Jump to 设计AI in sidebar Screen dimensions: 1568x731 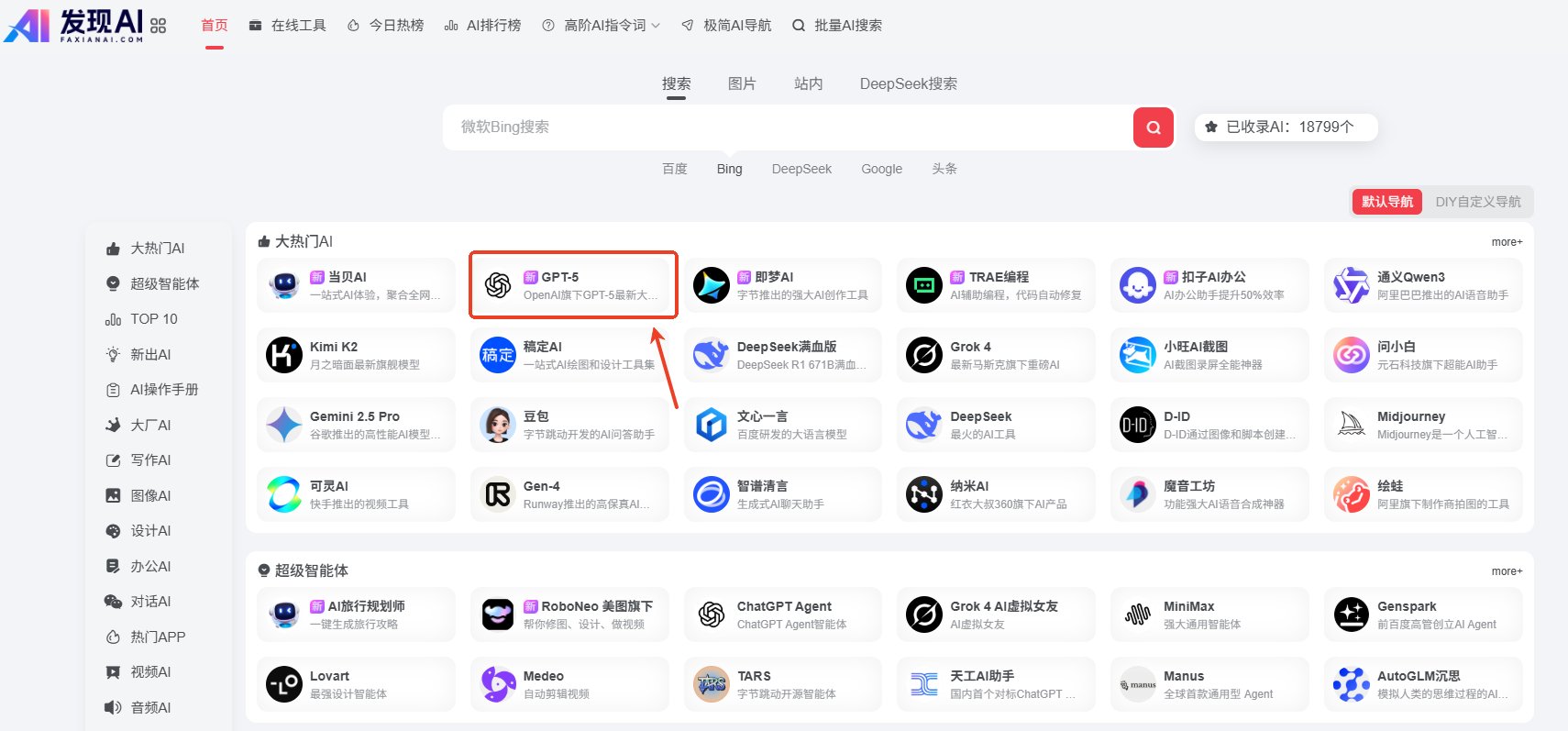(x=138, y=531)
